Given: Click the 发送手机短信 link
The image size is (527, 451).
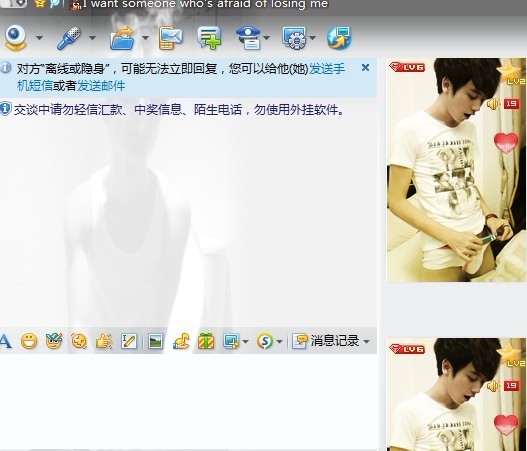Looking at the screenshot, I should (327, 69).
